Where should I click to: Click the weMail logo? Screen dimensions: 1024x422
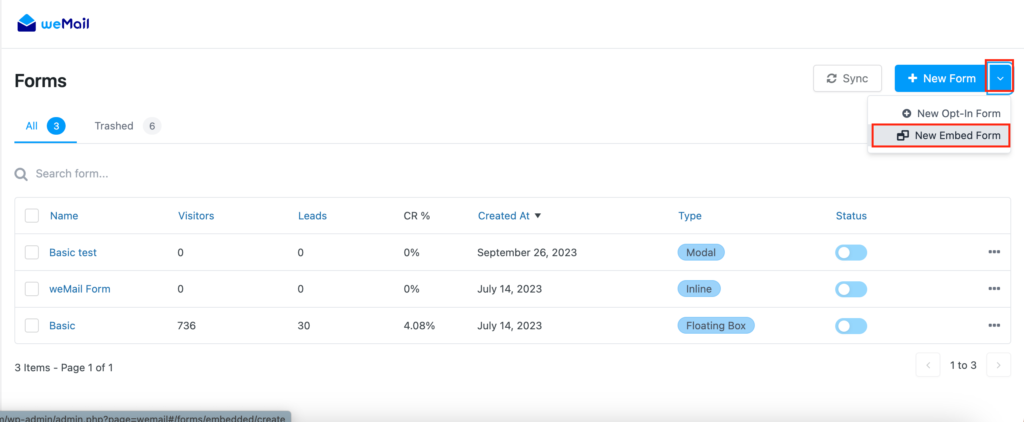point(53,24)
